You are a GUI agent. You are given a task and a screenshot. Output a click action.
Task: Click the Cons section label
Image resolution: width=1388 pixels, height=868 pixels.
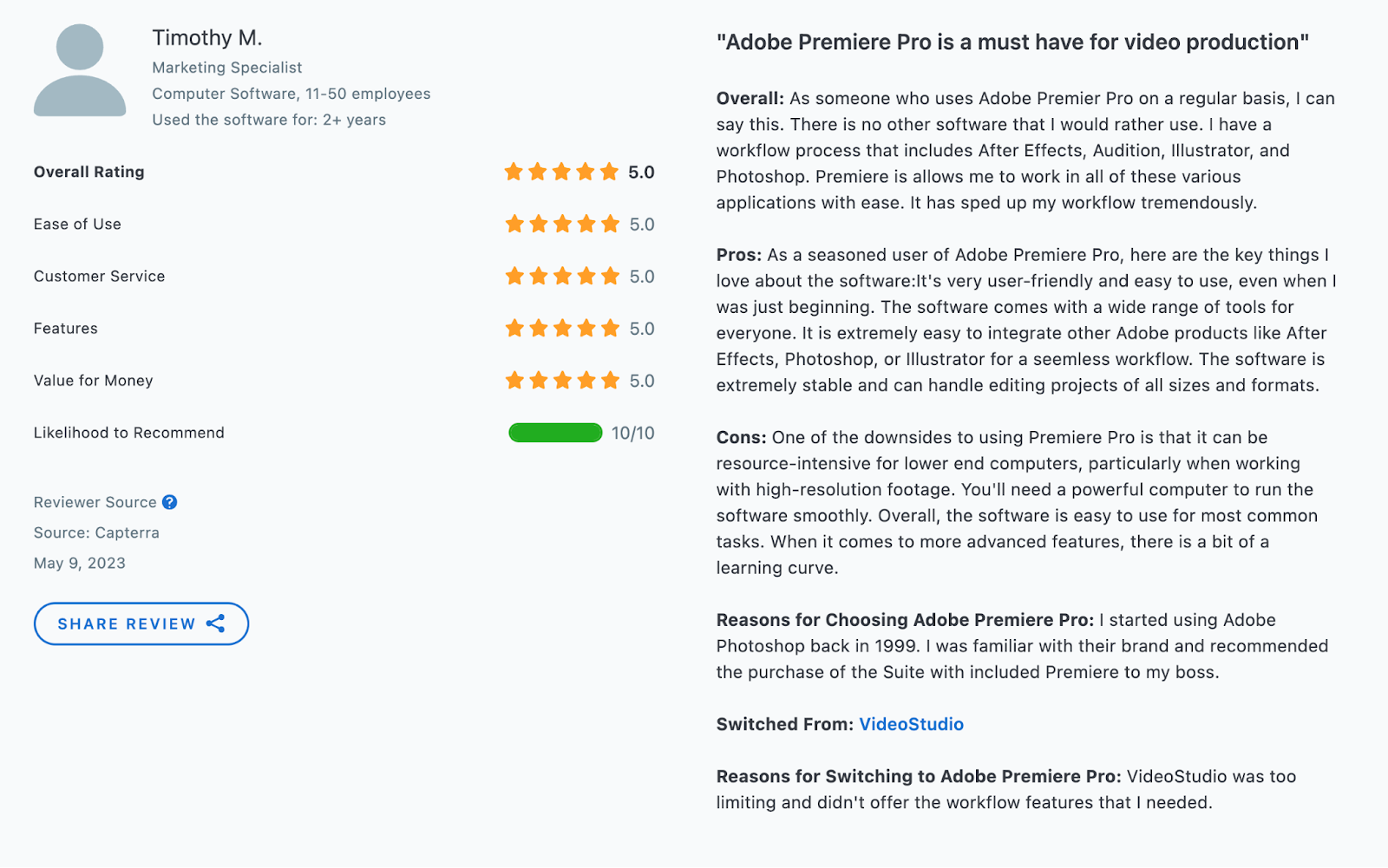(x=741, y=437)
